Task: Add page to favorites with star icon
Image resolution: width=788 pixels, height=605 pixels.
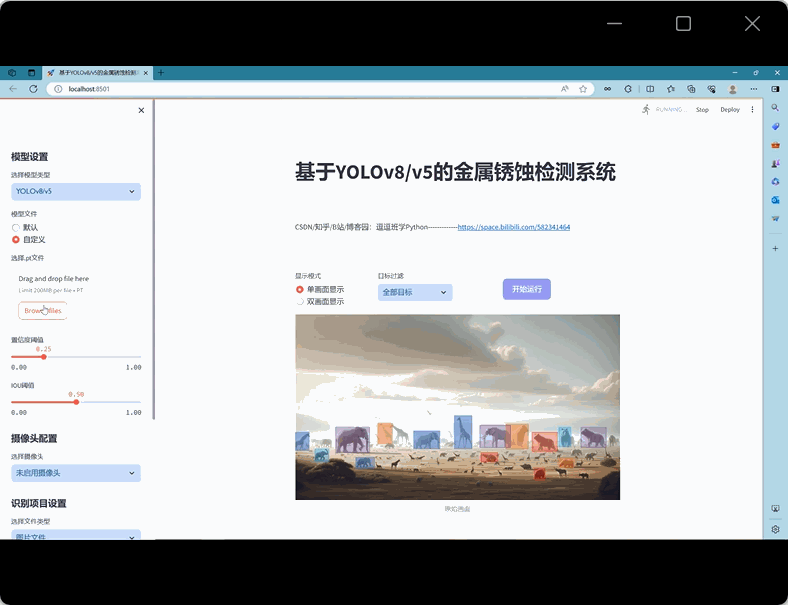Action: (583, 89)
